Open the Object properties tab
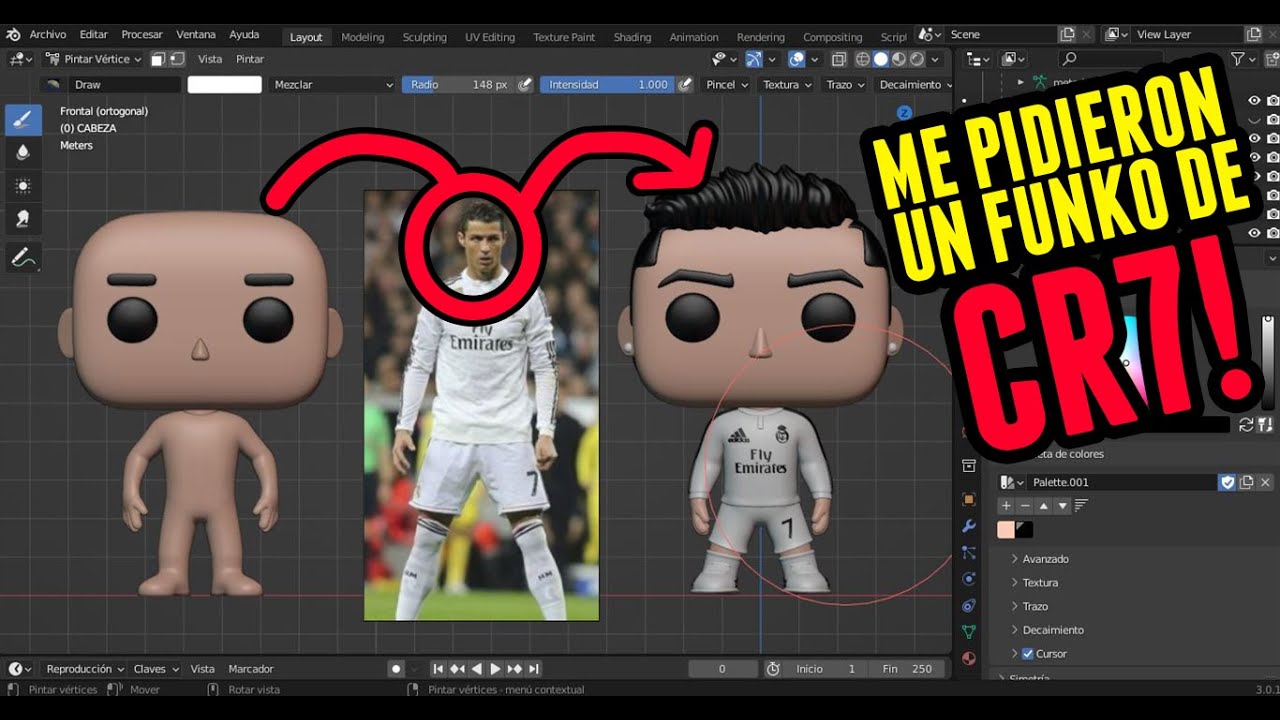Viewport: 1280px width, 720px height. click(968, 499)
